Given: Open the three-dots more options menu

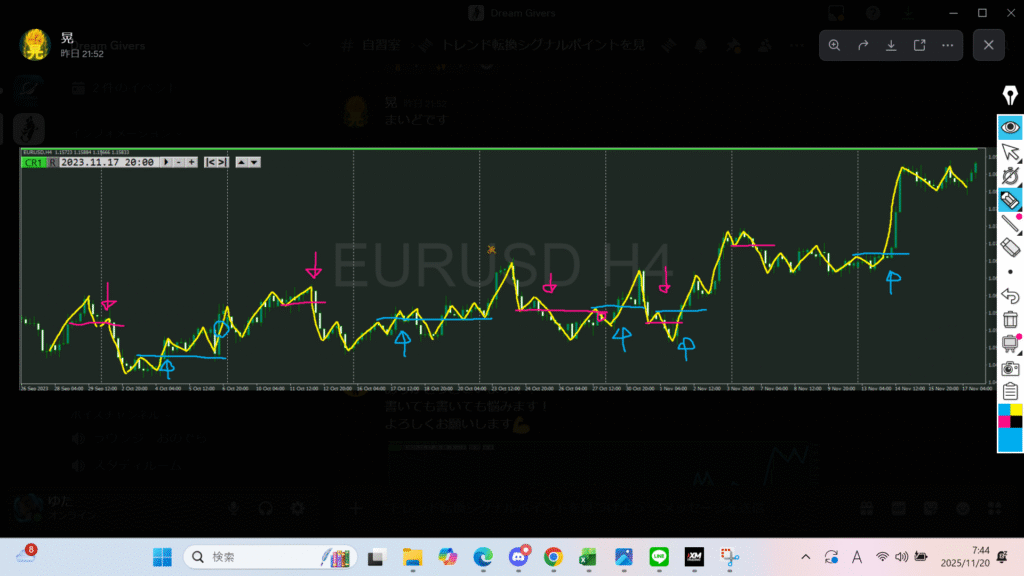Looking at the screenshot, I should click(947, 45).
